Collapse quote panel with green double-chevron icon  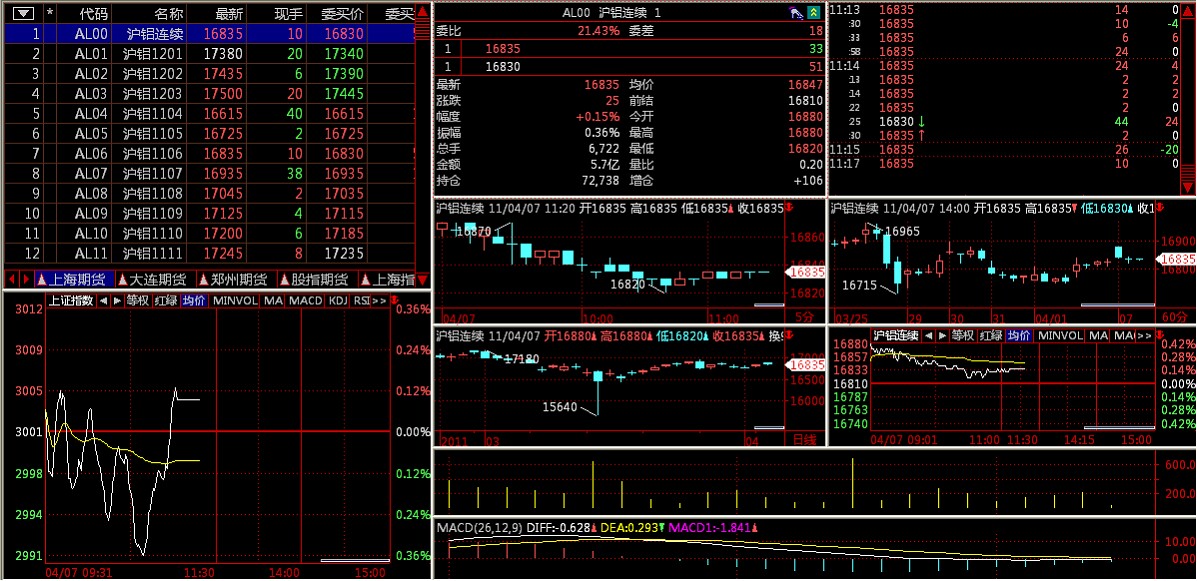click(814, 12)
